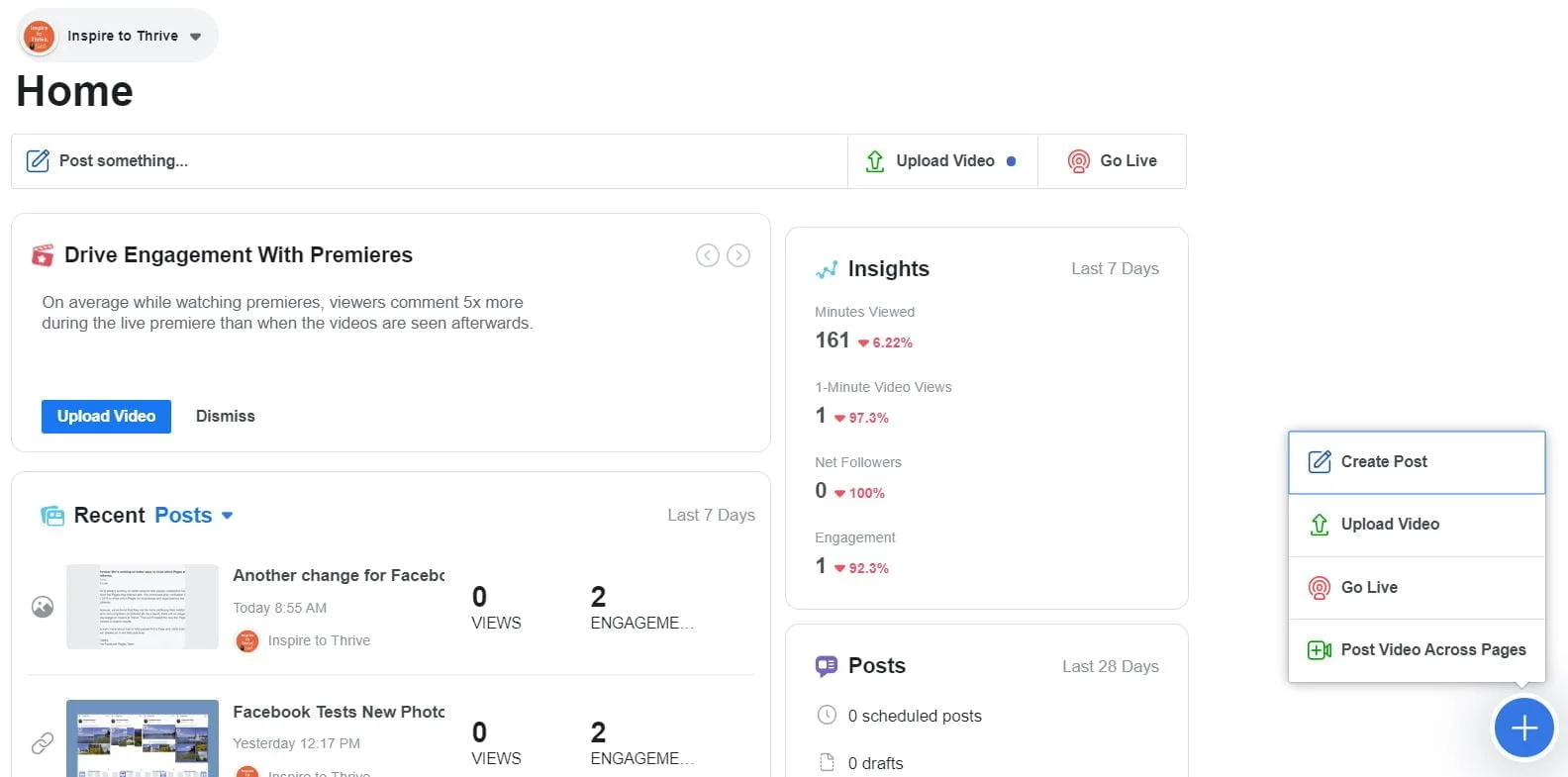The width and height of the screenshot is (1568, 777).
Task: Click the 6.22% decrease indicator
Action: point(885,342)
